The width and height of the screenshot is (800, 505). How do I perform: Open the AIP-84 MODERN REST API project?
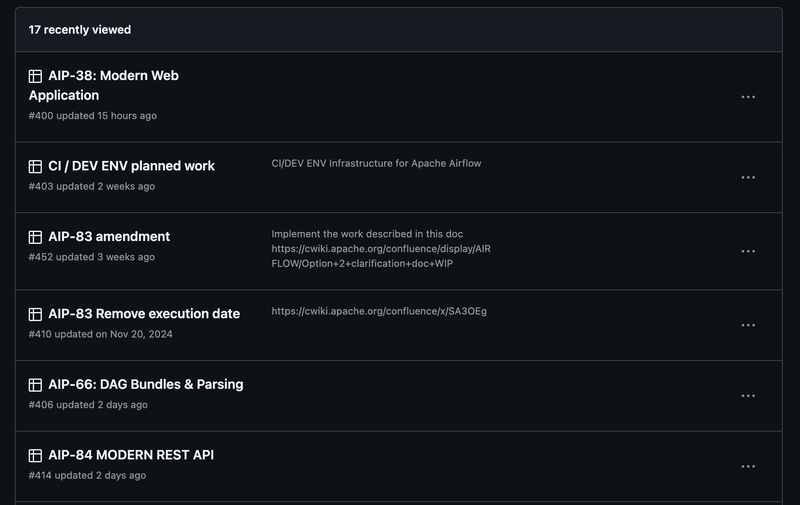tap(131, 455)
